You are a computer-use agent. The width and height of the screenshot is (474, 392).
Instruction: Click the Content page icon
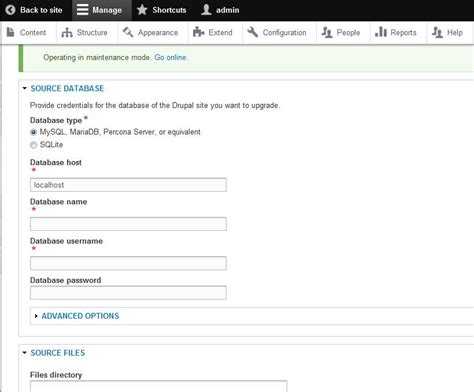tap(11, 32)
